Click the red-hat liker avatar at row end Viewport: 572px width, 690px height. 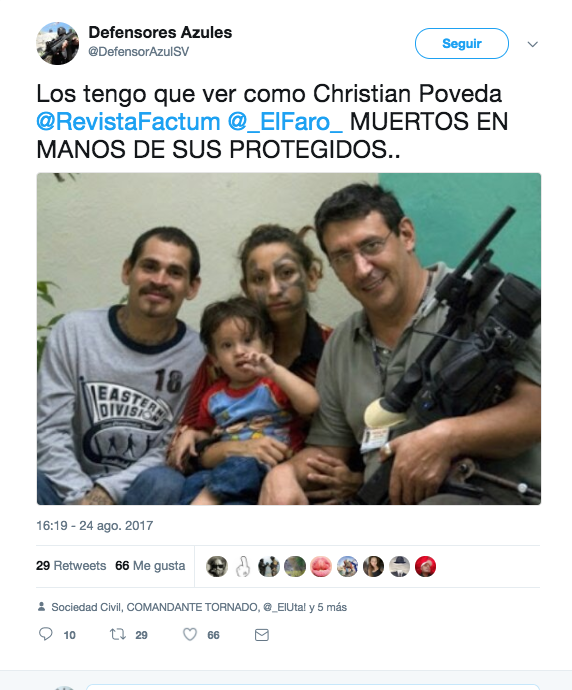425,566
